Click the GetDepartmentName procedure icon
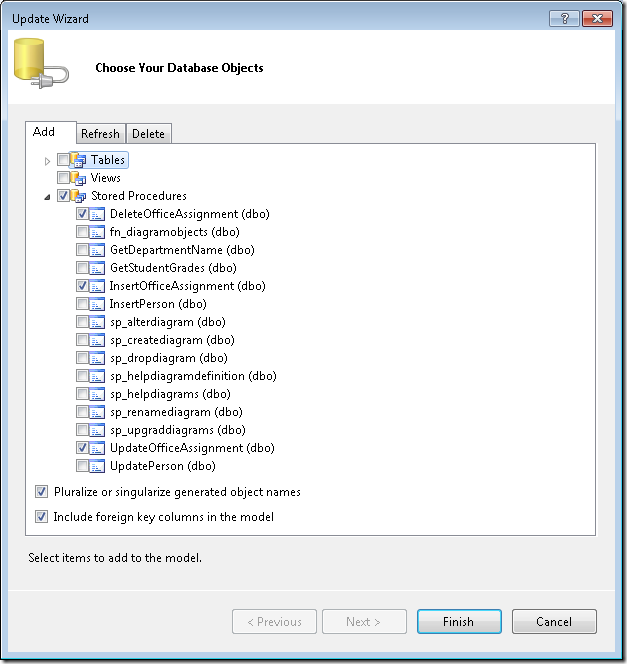The image size is (627, 664). tap(97, 250)
